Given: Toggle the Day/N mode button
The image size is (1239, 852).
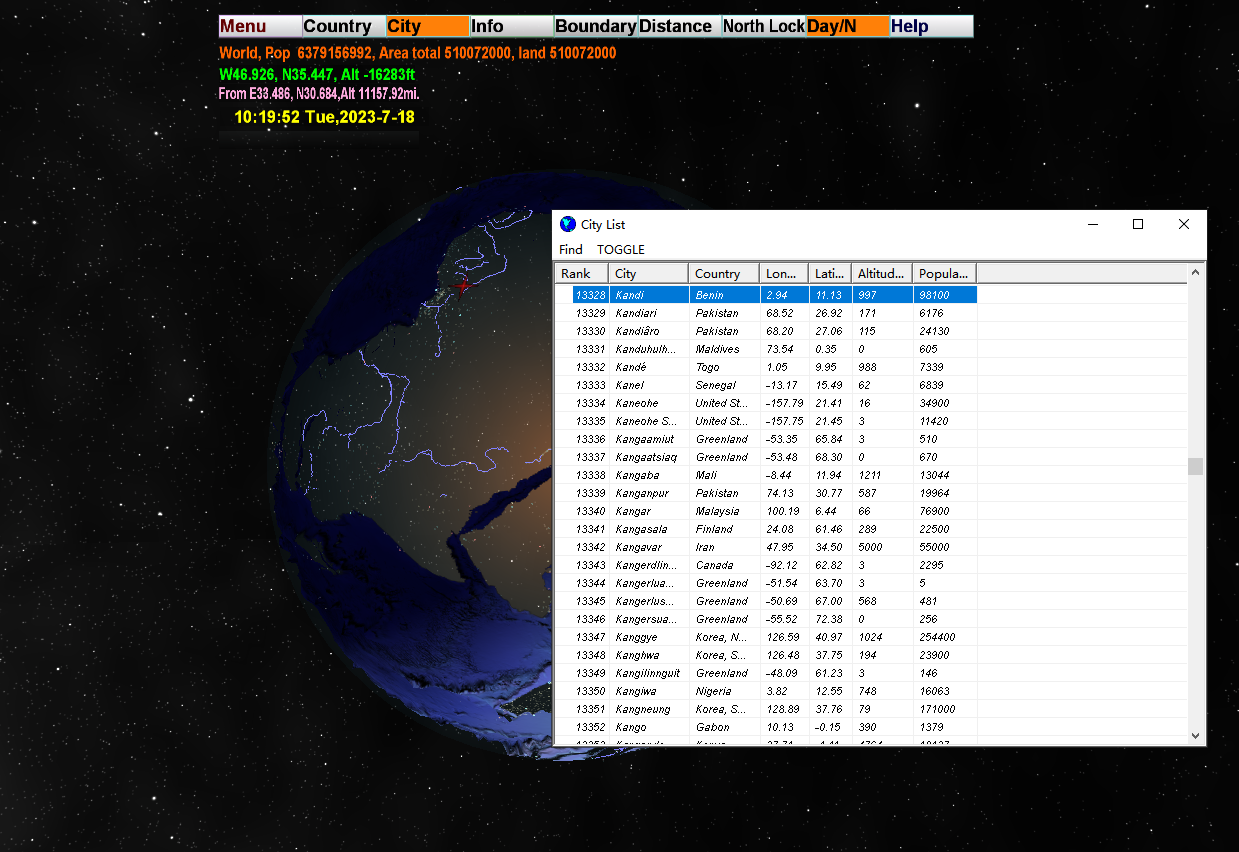Looking at the screenshot, I should [x=848, y=26].
